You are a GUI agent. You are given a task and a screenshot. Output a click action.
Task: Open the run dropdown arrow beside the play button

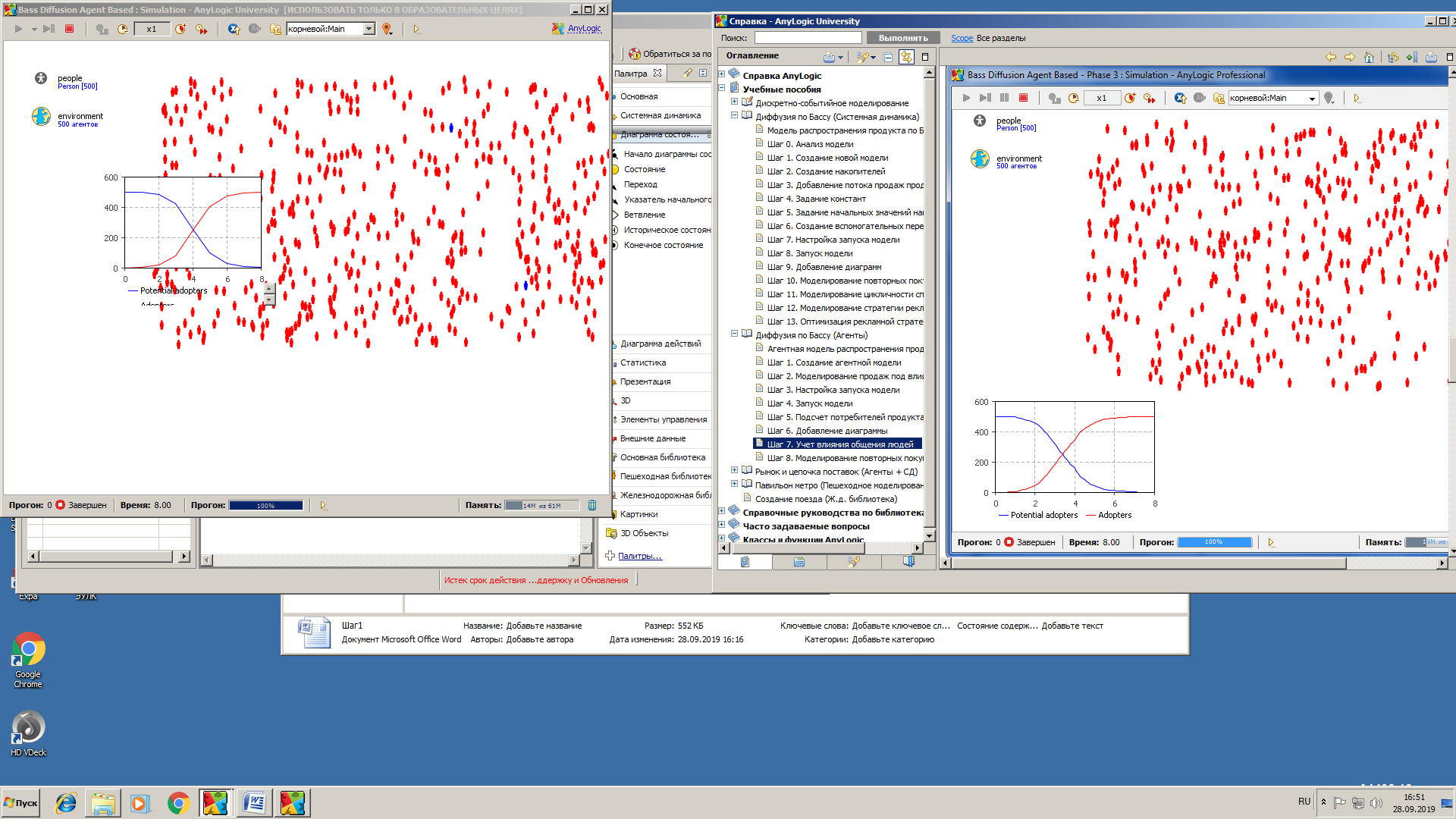[34, 30]
